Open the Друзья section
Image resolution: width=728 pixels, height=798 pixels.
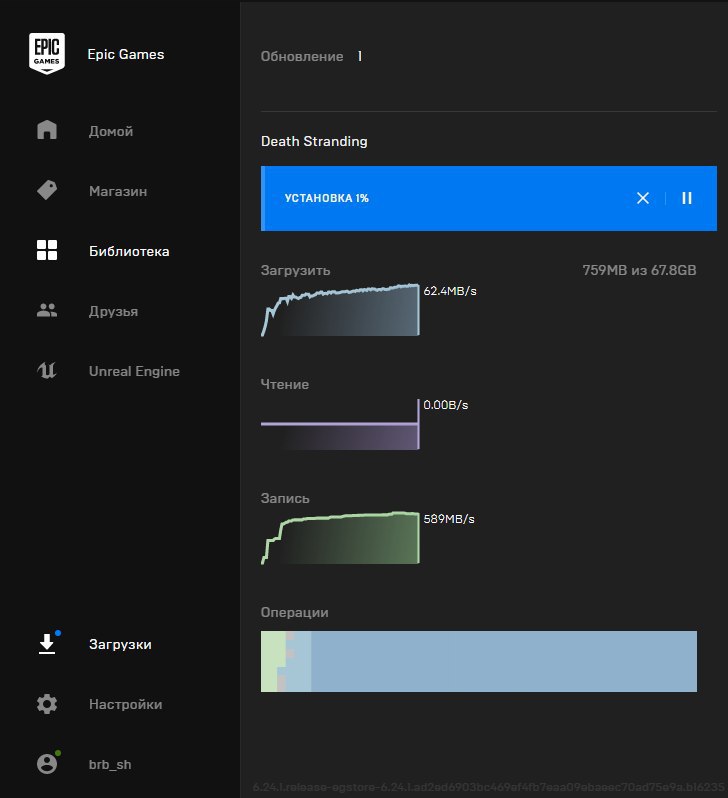[x=114, y=311]
